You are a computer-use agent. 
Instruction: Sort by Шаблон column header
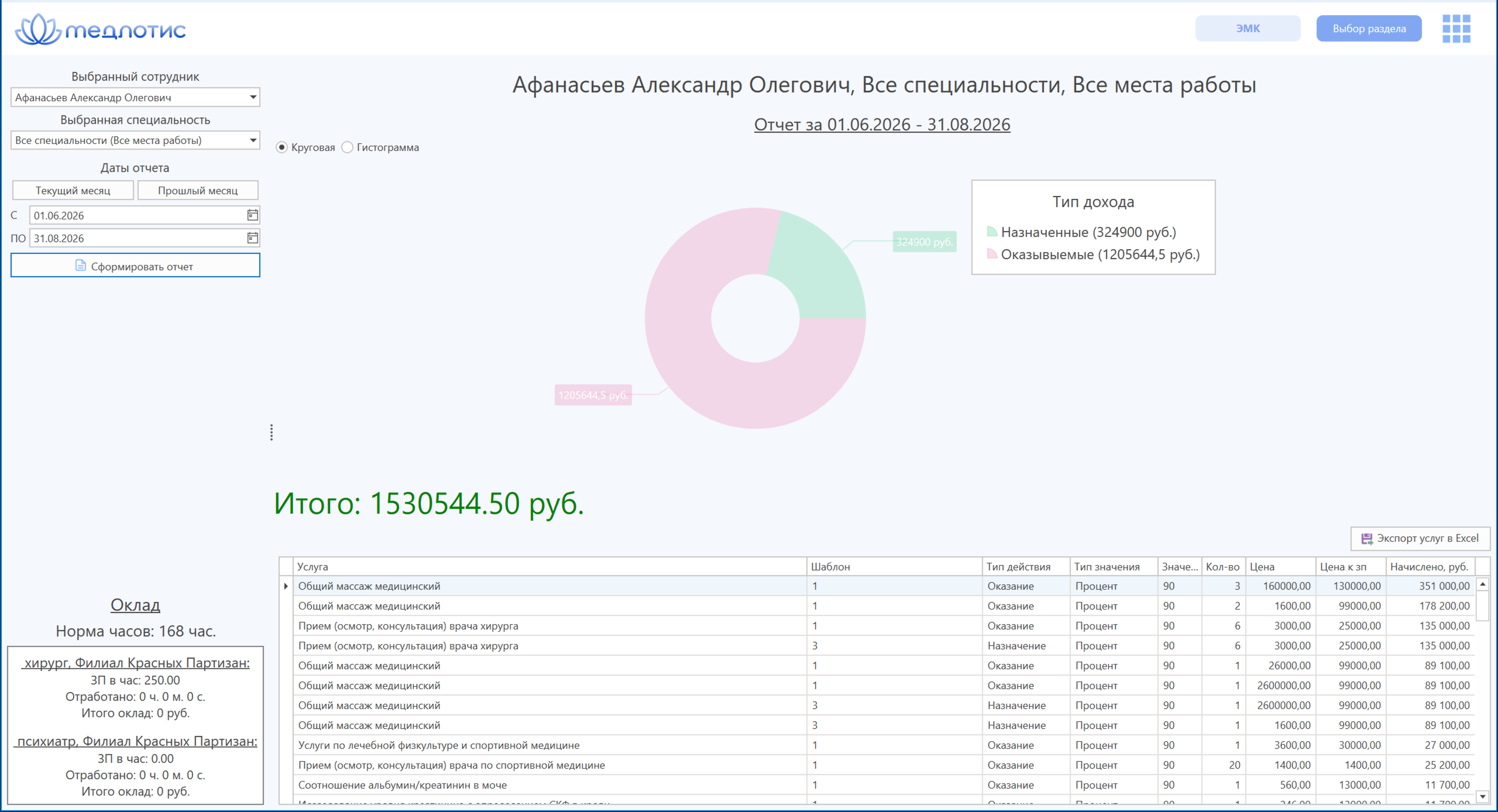point(894,567)
